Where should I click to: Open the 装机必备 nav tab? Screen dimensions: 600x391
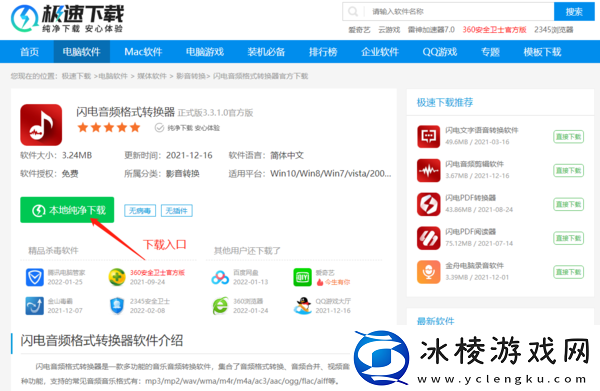point(266,52)
